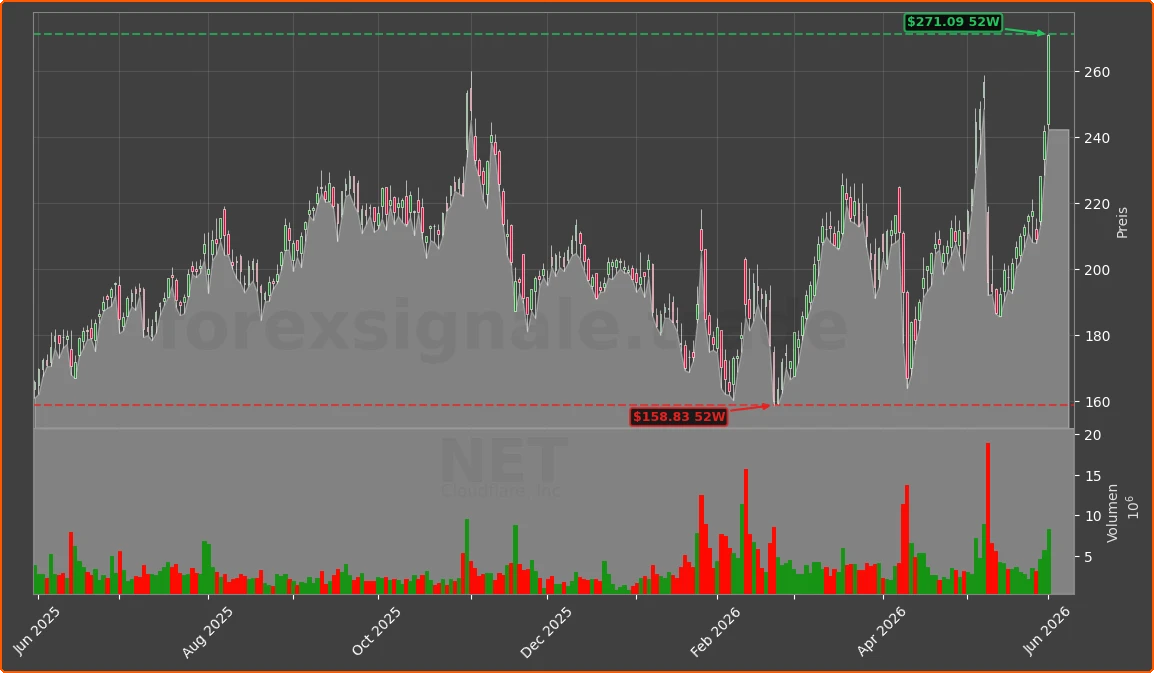This screenshot has width=1154, height=673.
Task: Select the Oct 2025 date label
Action: 376,631
